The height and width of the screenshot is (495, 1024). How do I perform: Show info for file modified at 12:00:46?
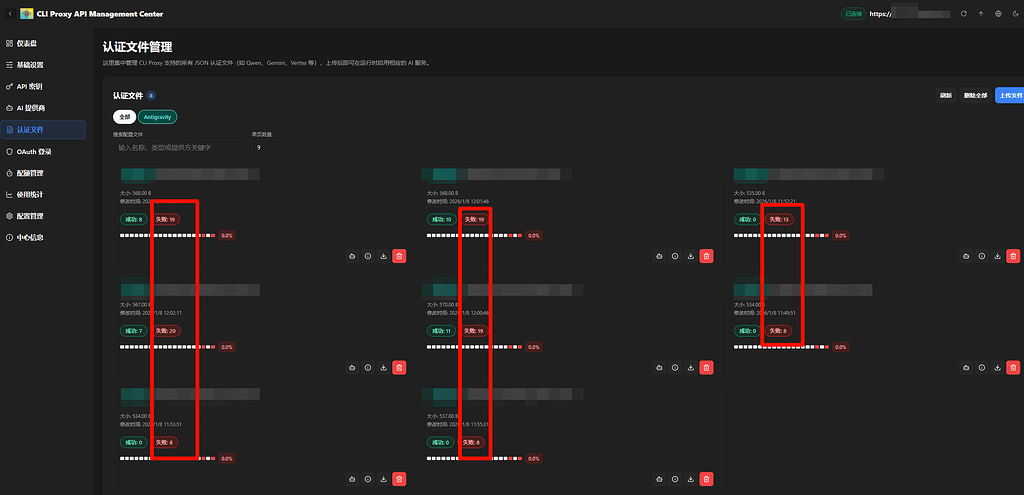[x=675, y=368]
